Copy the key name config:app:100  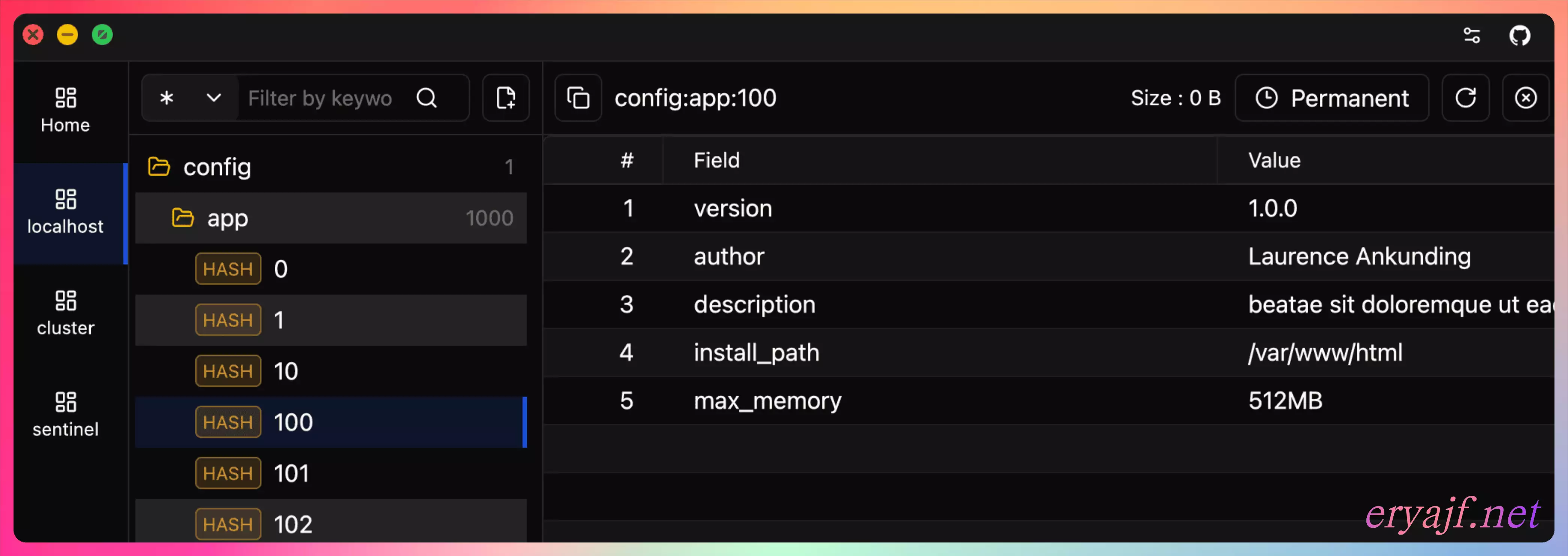point(577,98)
